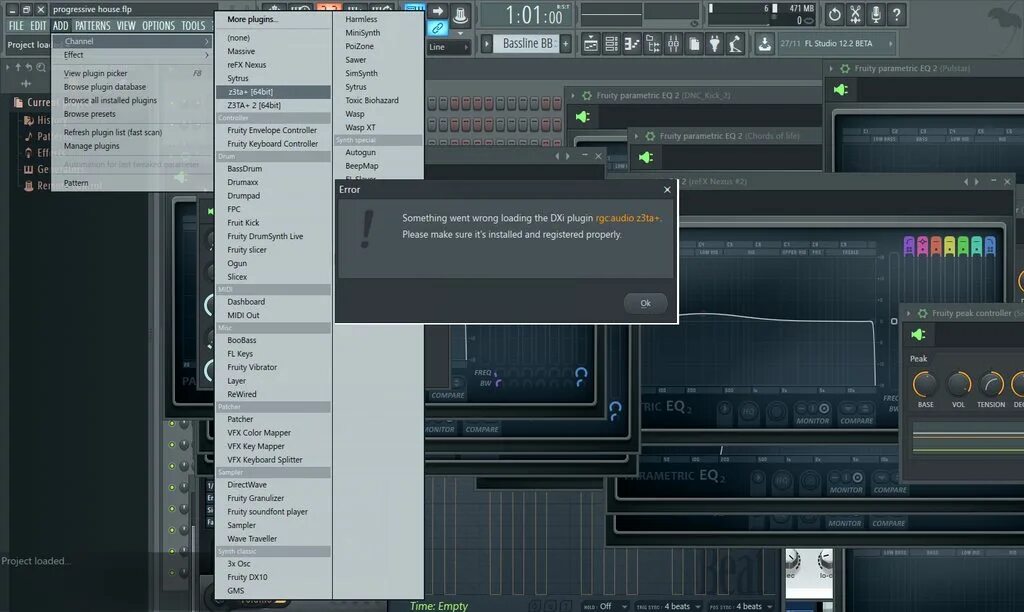
Task: Open the Playlist view icon
Action: [x=590, y=44]
